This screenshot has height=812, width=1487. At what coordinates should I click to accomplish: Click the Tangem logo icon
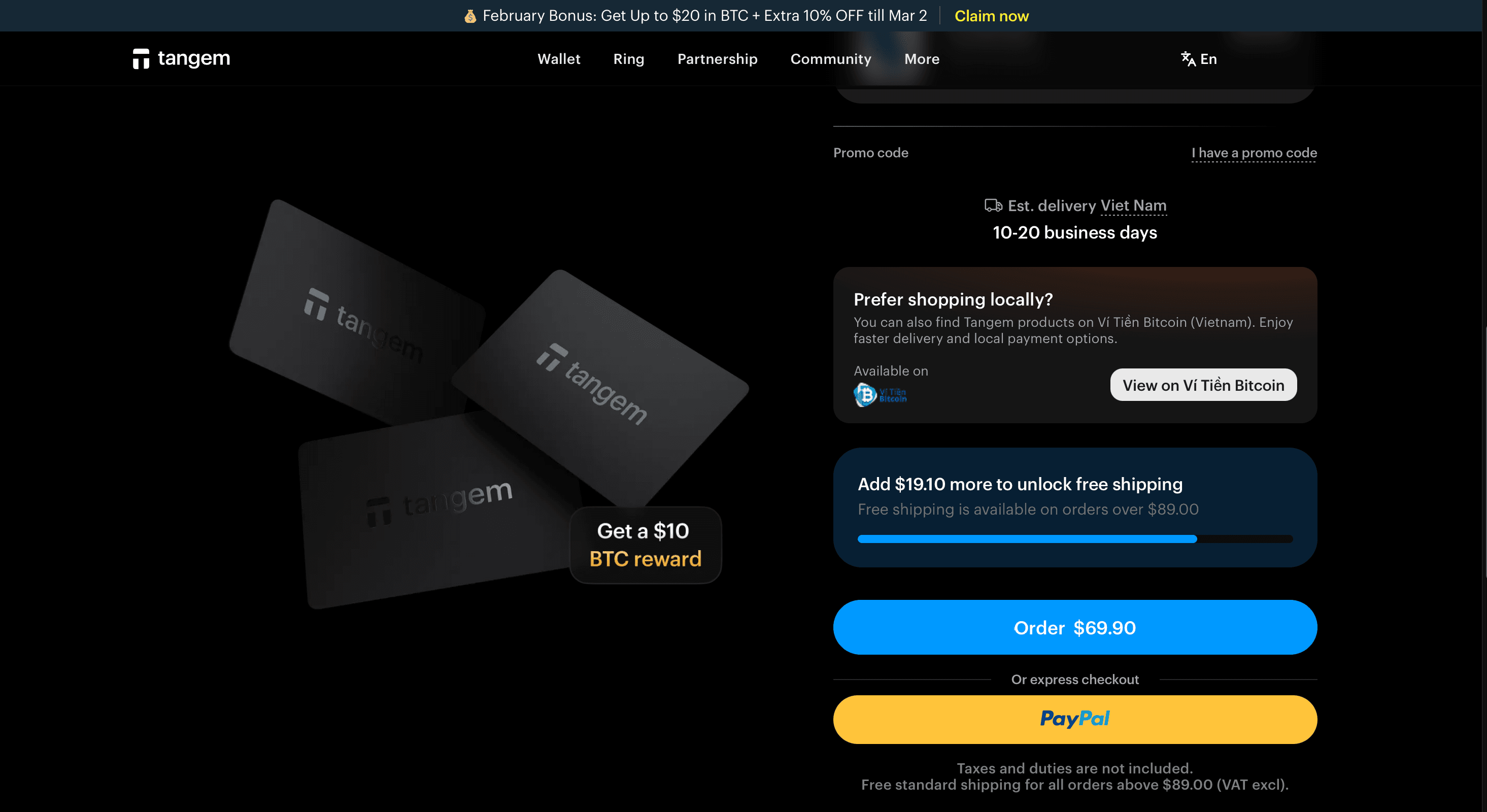click(141, 59)
